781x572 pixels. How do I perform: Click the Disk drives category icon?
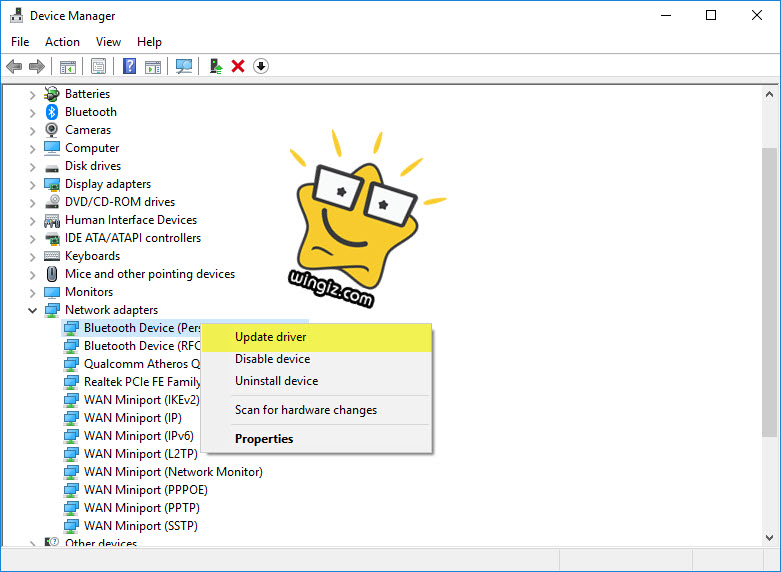(x=52, y=168)
